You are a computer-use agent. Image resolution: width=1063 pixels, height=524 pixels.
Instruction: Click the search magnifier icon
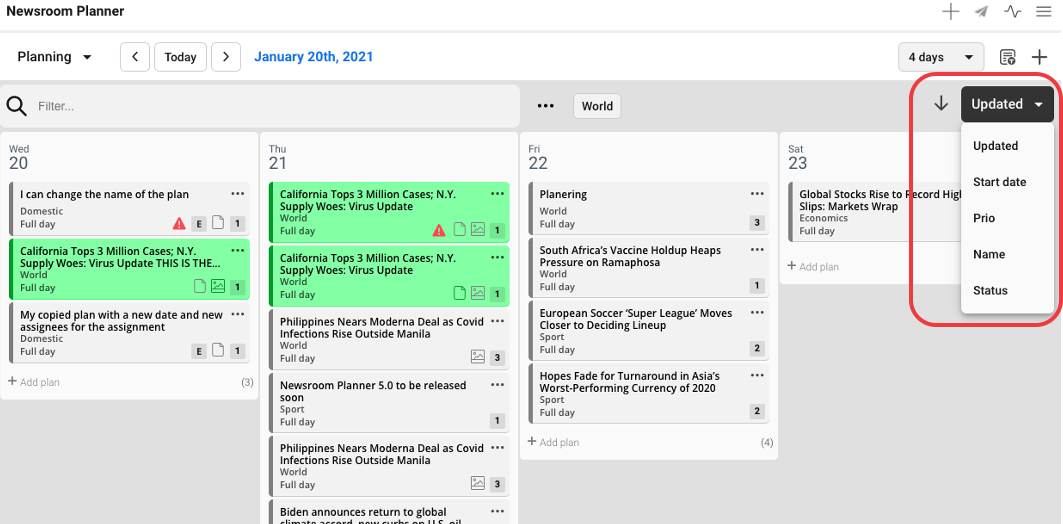[x=17, y=106]
